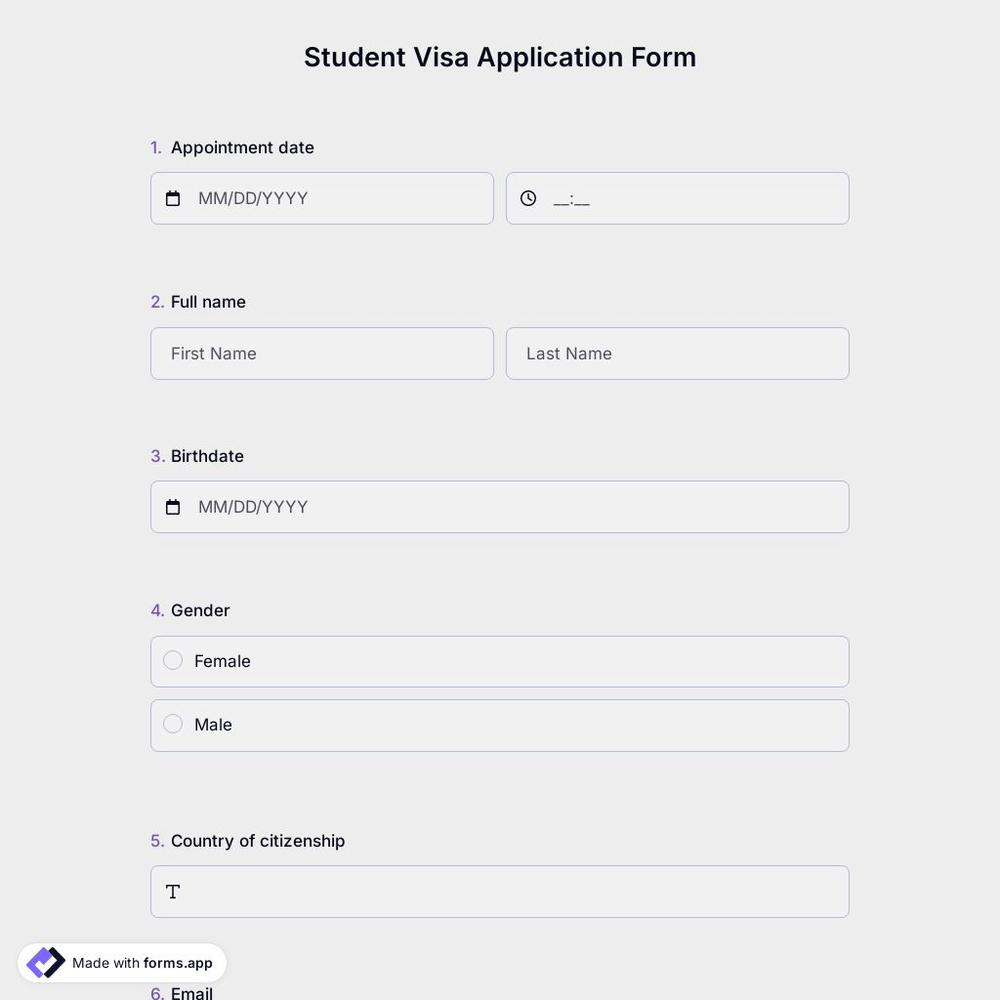Select the Male gender radio button

coord(172,723)
